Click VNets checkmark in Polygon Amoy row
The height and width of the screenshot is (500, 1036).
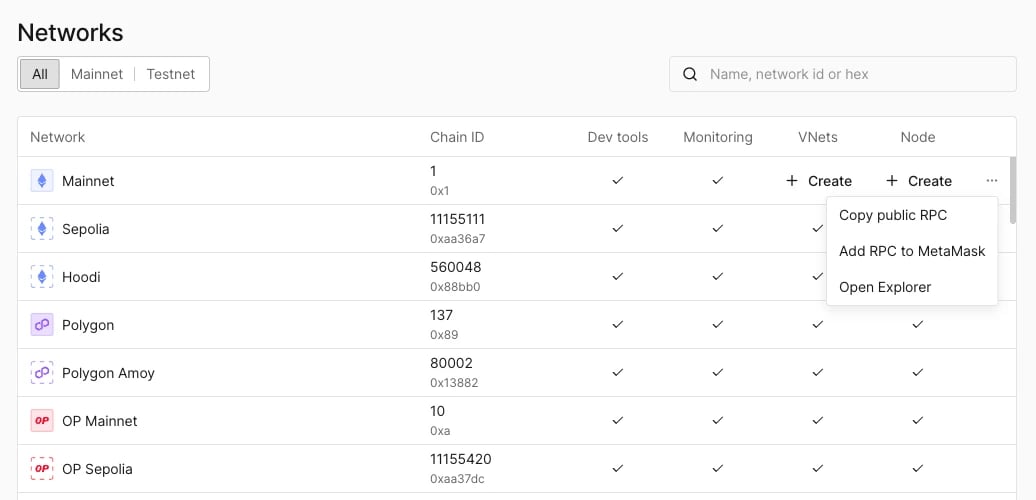click(817, 373)
